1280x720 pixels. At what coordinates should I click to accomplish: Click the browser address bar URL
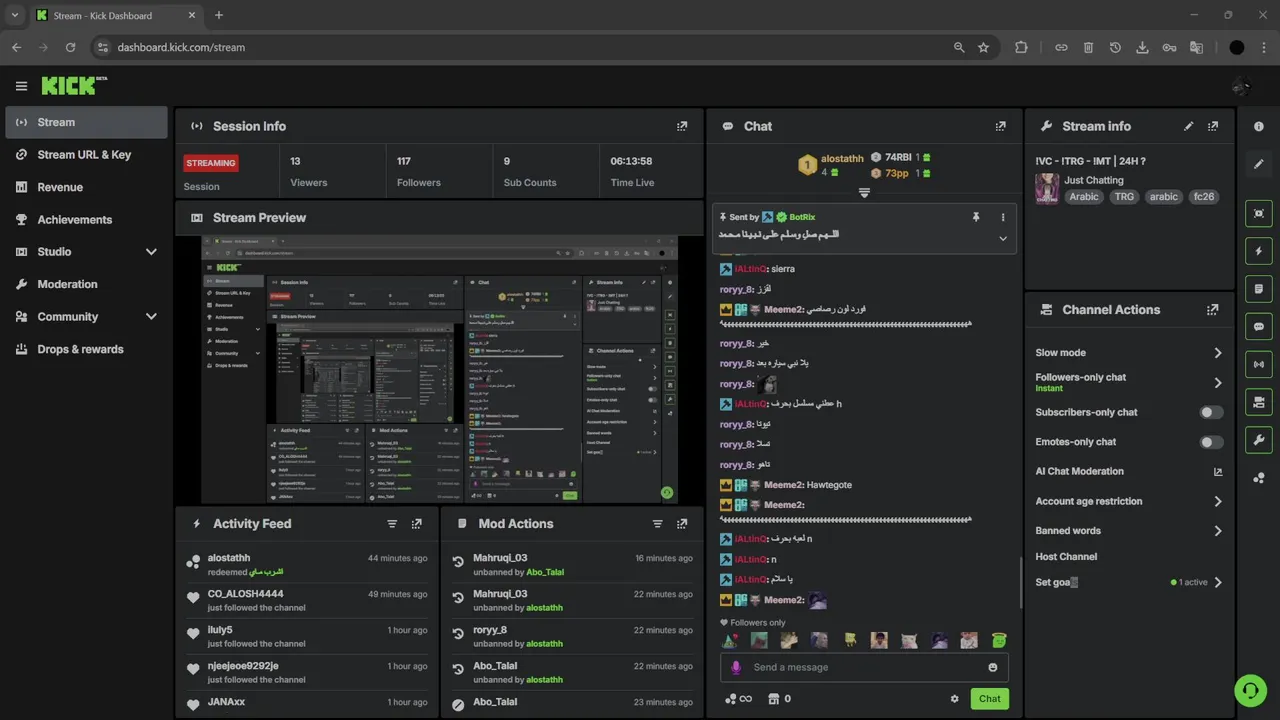coord(181,47)
